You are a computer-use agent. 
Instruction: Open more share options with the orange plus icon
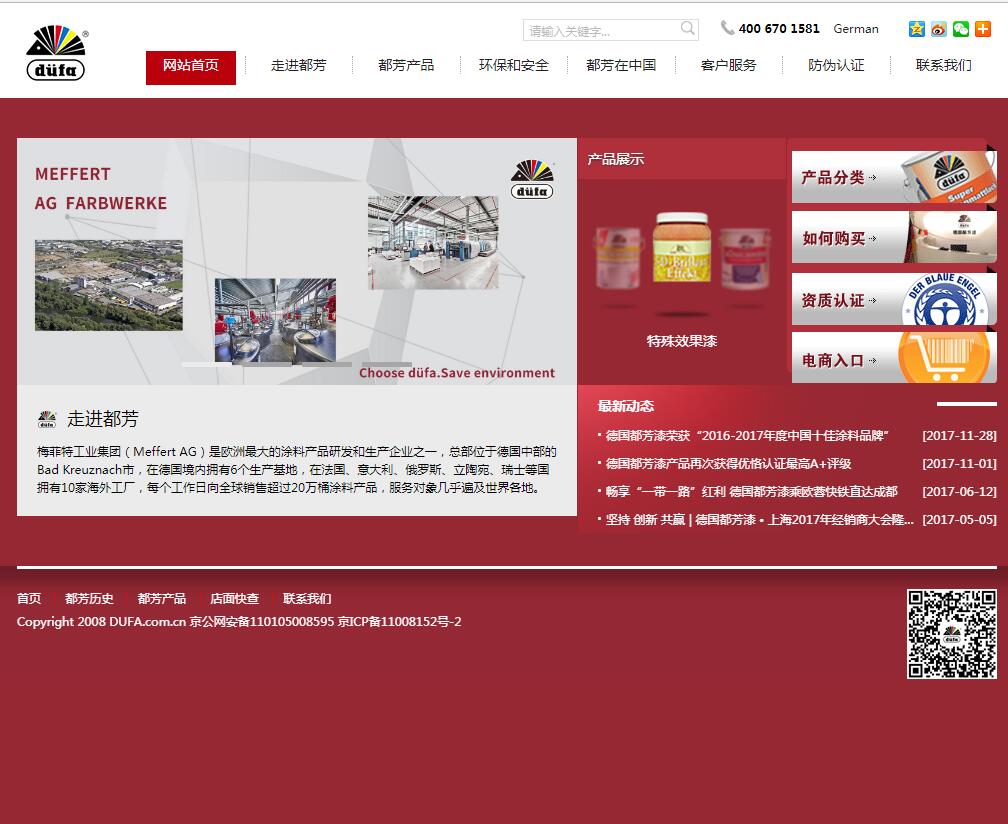[x=983, y=29]
